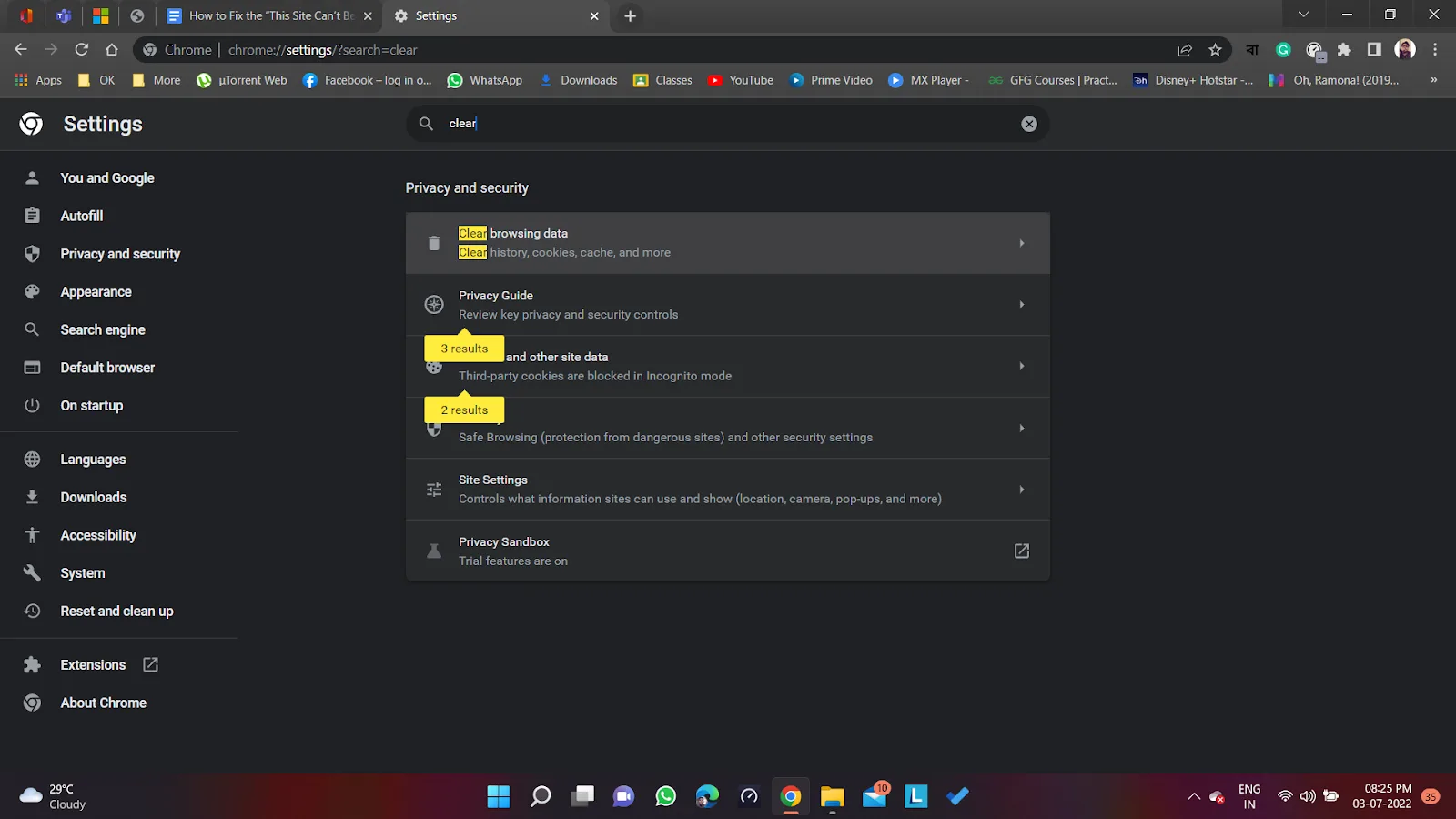The height and width of the screenshot is (819, 1456).
Task: Open tab search dropdown chevron
Action: [x=1303, y=15]
